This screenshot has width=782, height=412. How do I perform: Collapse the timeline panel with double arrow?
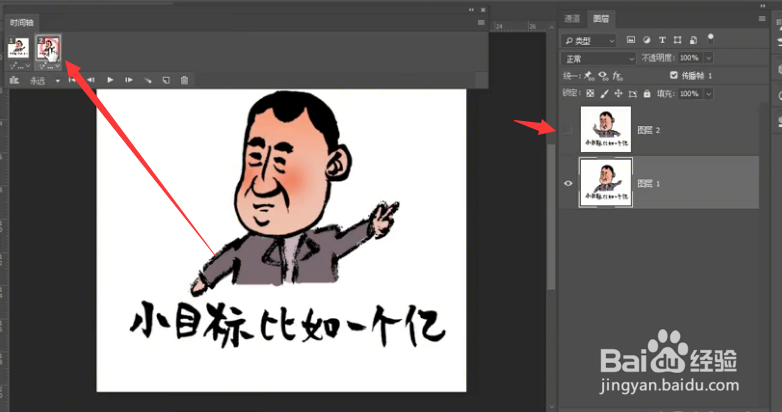point(471,10)
